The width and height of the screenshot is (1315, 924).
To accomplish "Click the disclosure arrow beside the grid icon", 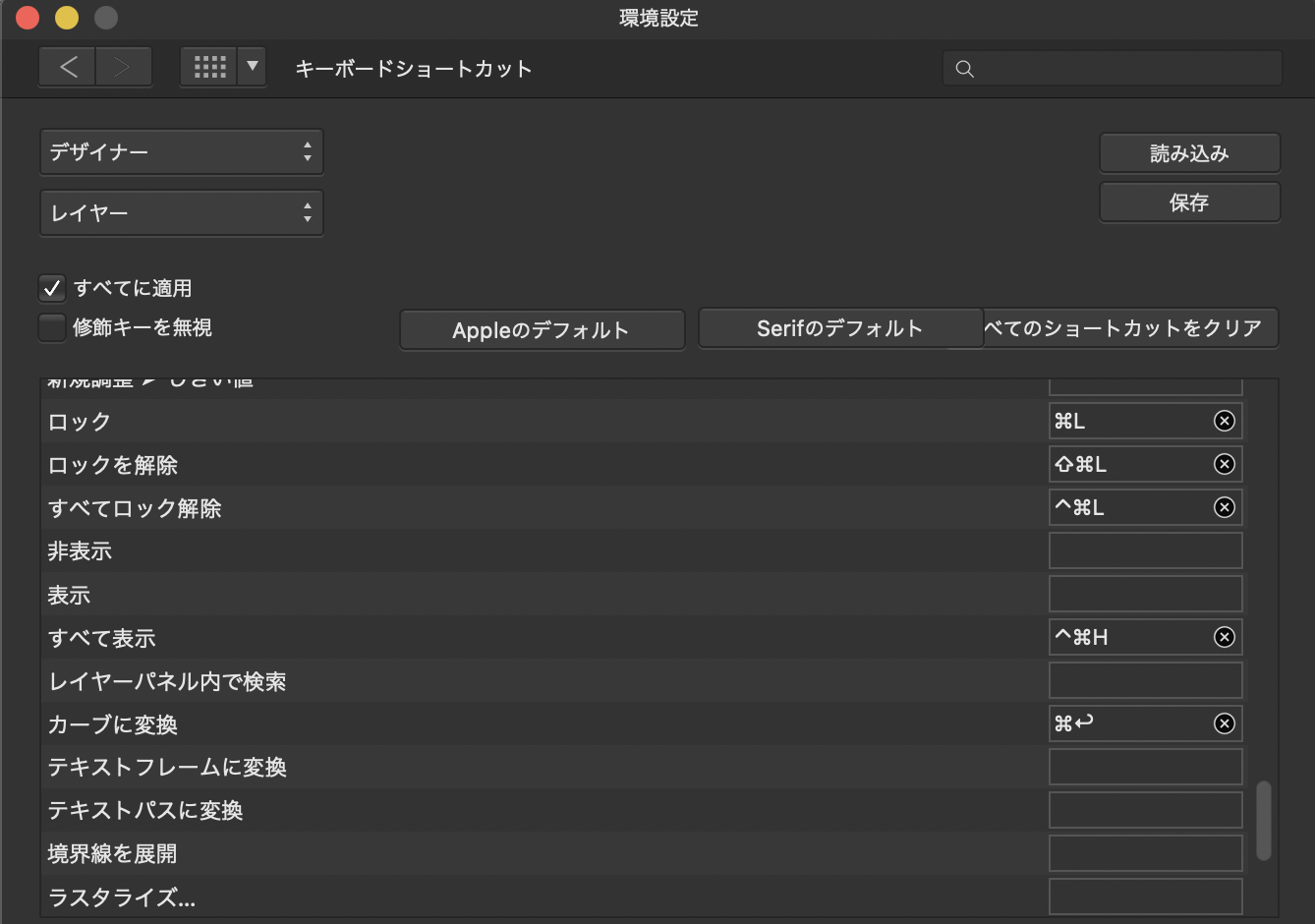I will point(252,66).
